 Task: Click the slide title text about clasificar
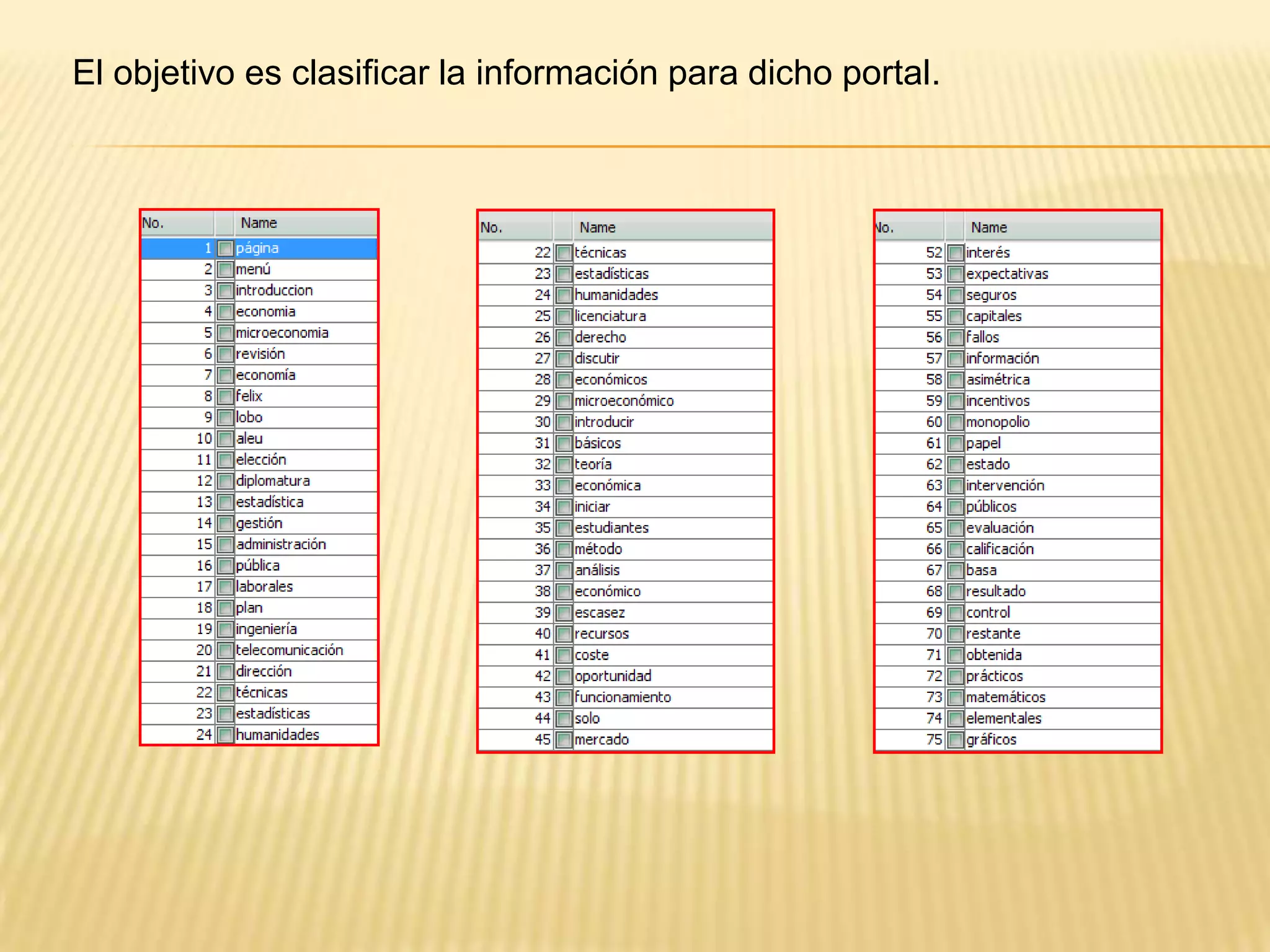(506, 73)
